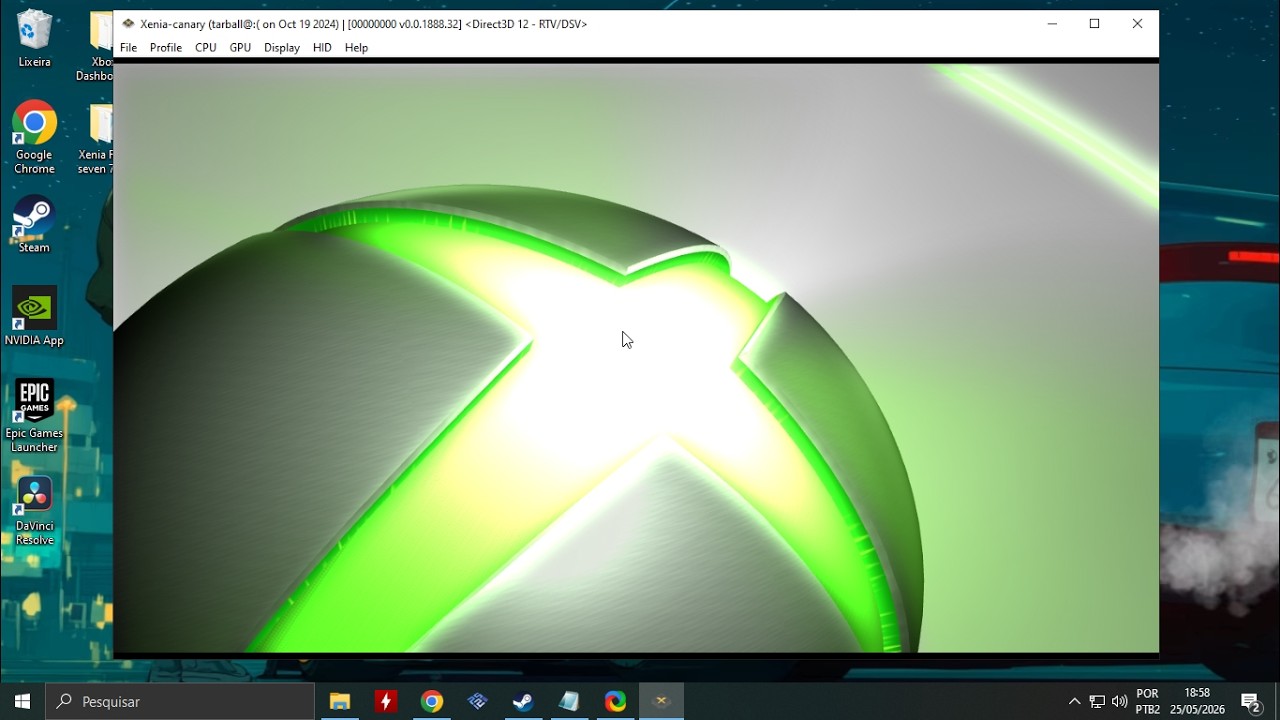
Task: Click the Pesquisar taskbar search box
Action: [180, 701]
